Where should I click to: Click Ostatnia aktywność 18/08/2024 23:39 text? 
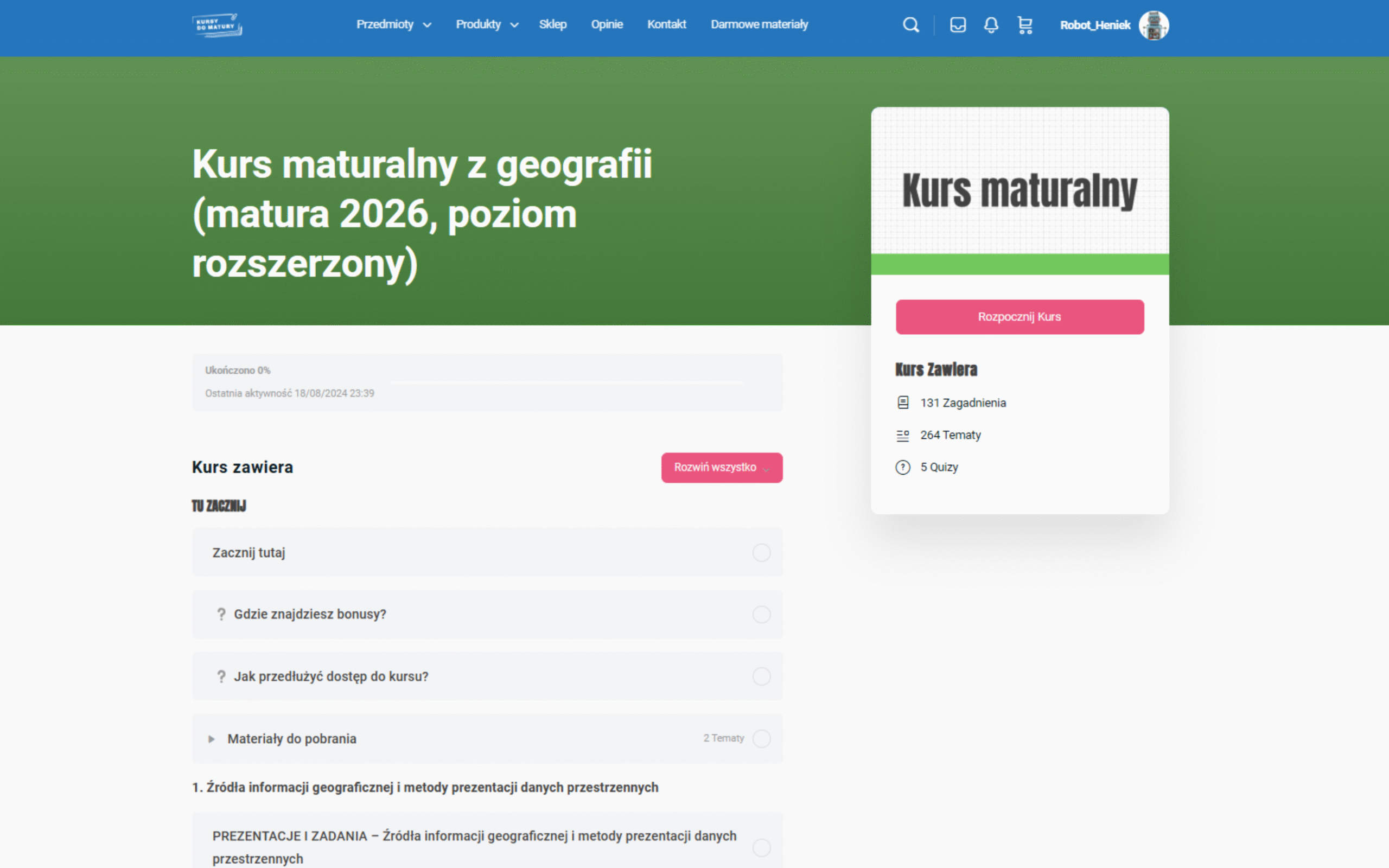pyautogui.click(x=290, y=393)
